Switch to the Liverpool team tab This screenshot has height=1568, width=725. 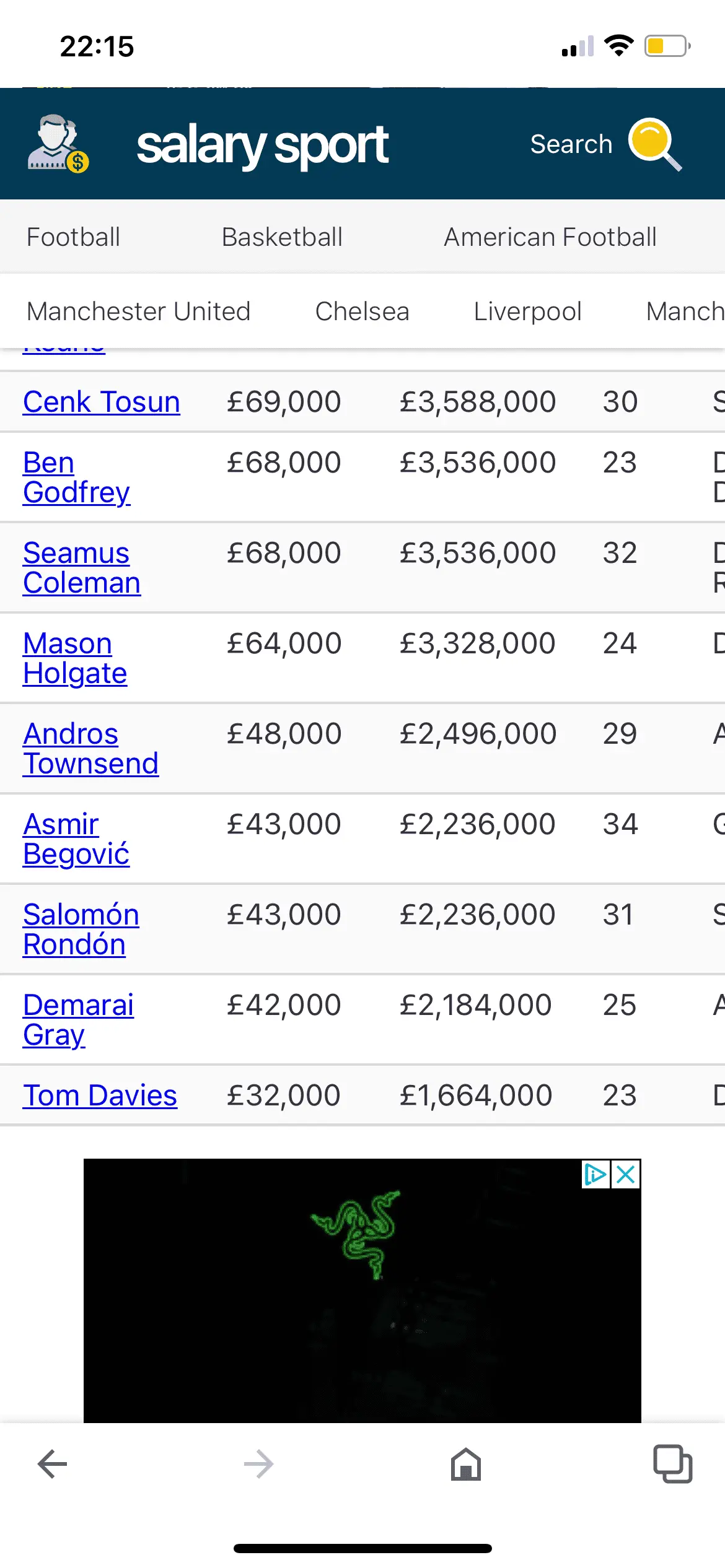pyautogui.click(x=527, y=311)
